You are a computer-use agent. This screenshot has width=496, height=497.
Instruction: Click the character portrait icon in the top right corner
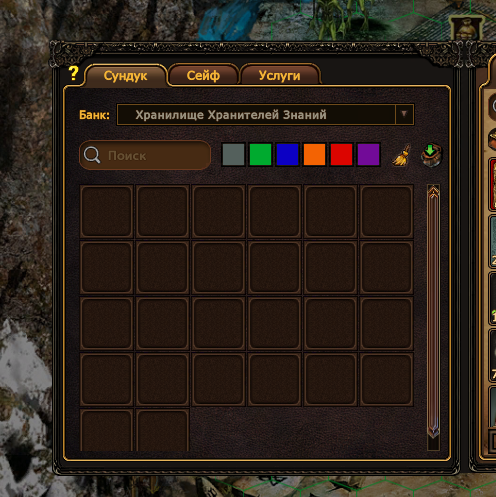(x=466, y=28)
